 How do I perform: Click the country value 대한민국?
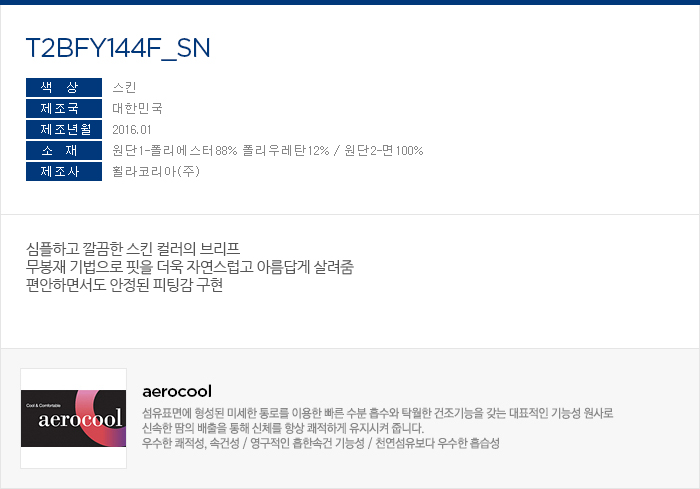point(137,108)
